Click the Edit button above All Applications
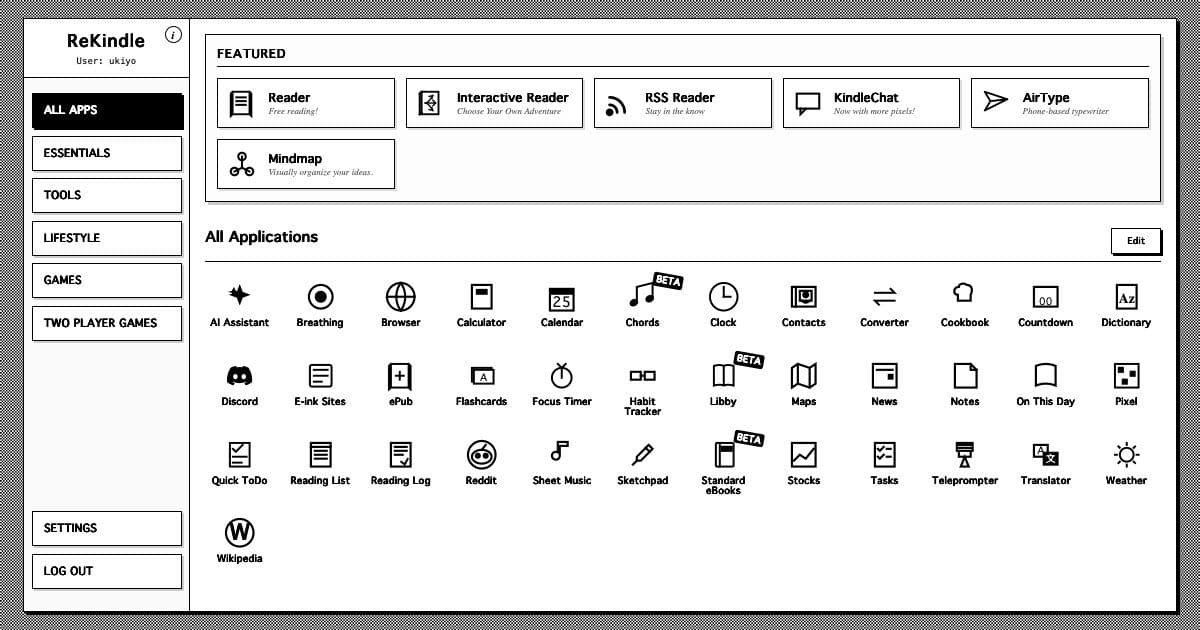 1135,240
